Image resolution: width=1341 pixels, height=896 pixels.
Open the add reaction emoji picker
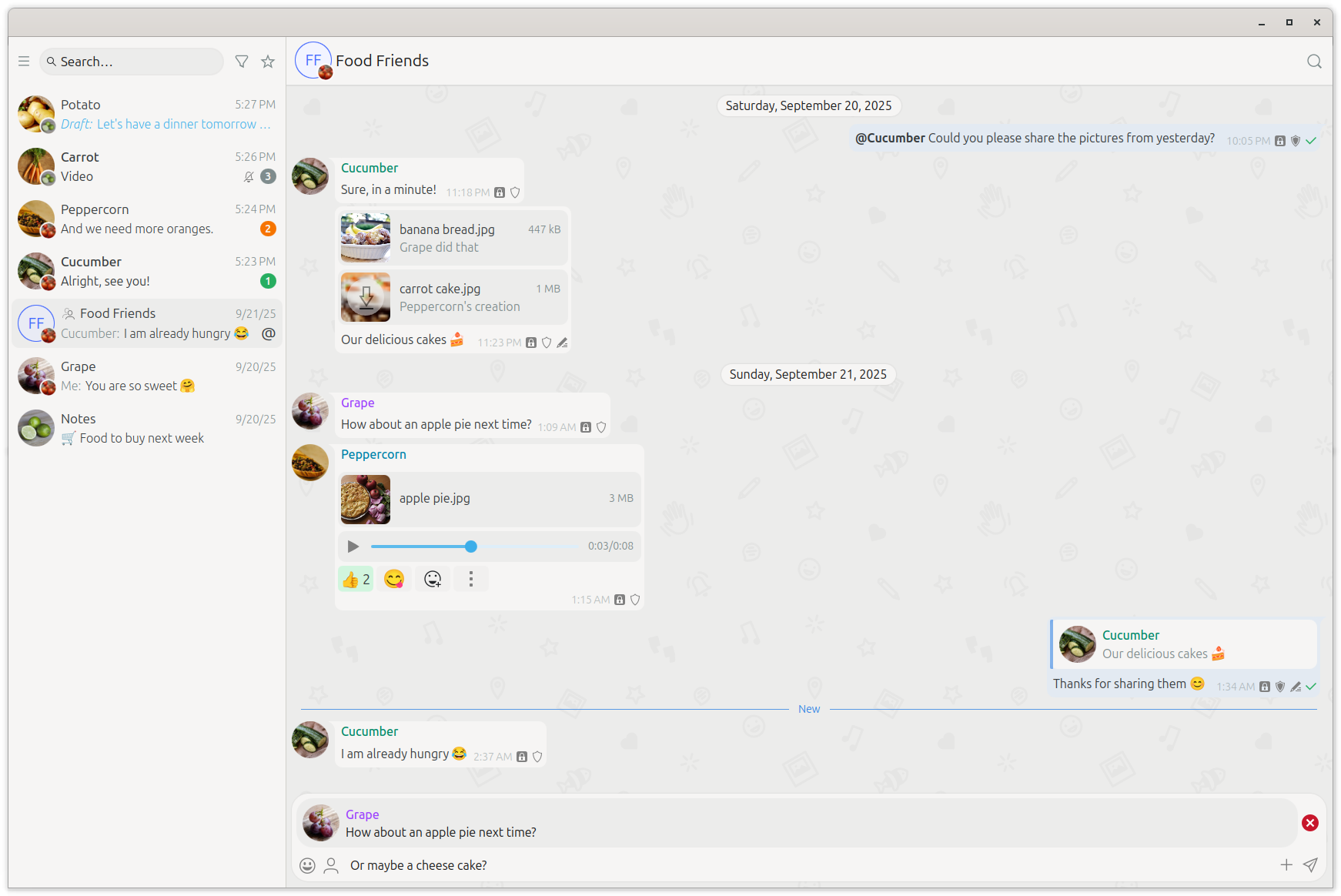[433, 579]
